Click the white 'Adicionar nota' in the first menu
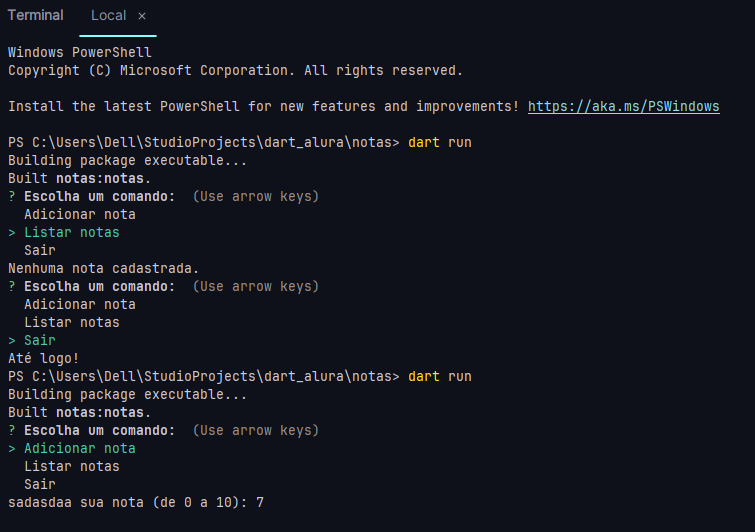Viewport: 755px width, 532px height. 79,214
